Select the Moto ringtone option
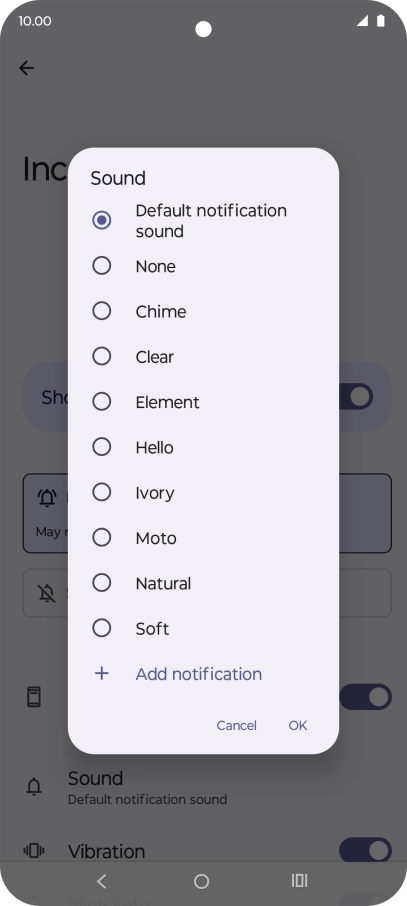Screen dimensions: 407x906 (x=102, y=537)
